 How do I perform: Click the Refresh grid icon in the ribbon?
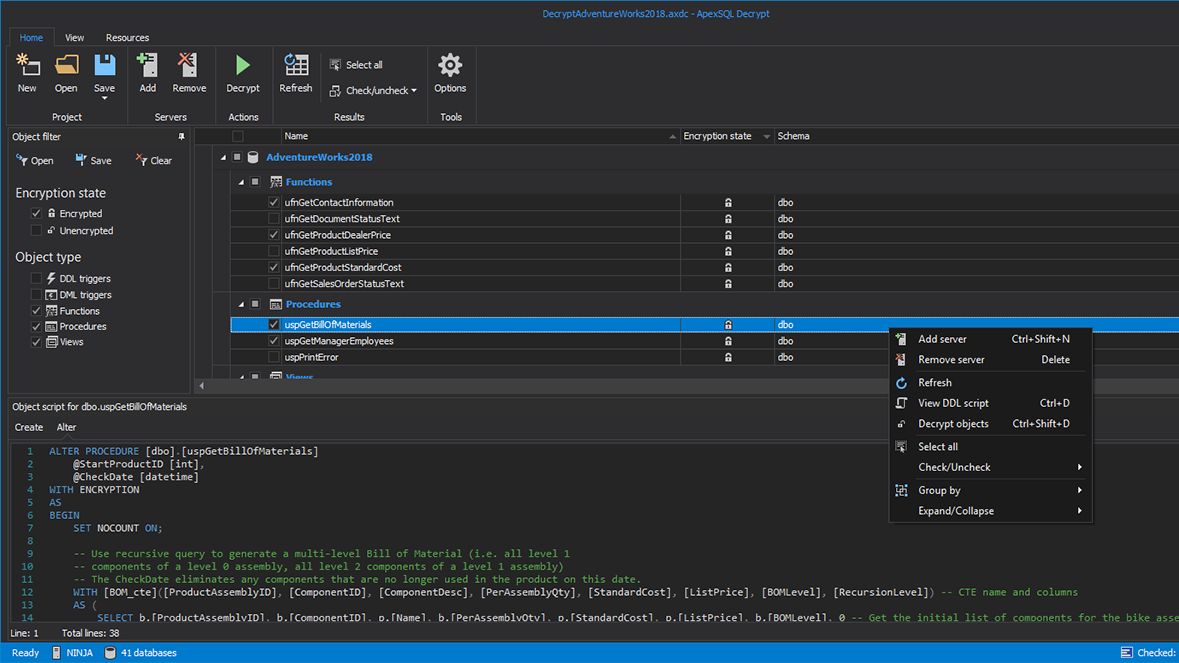[x=296, y=65]
